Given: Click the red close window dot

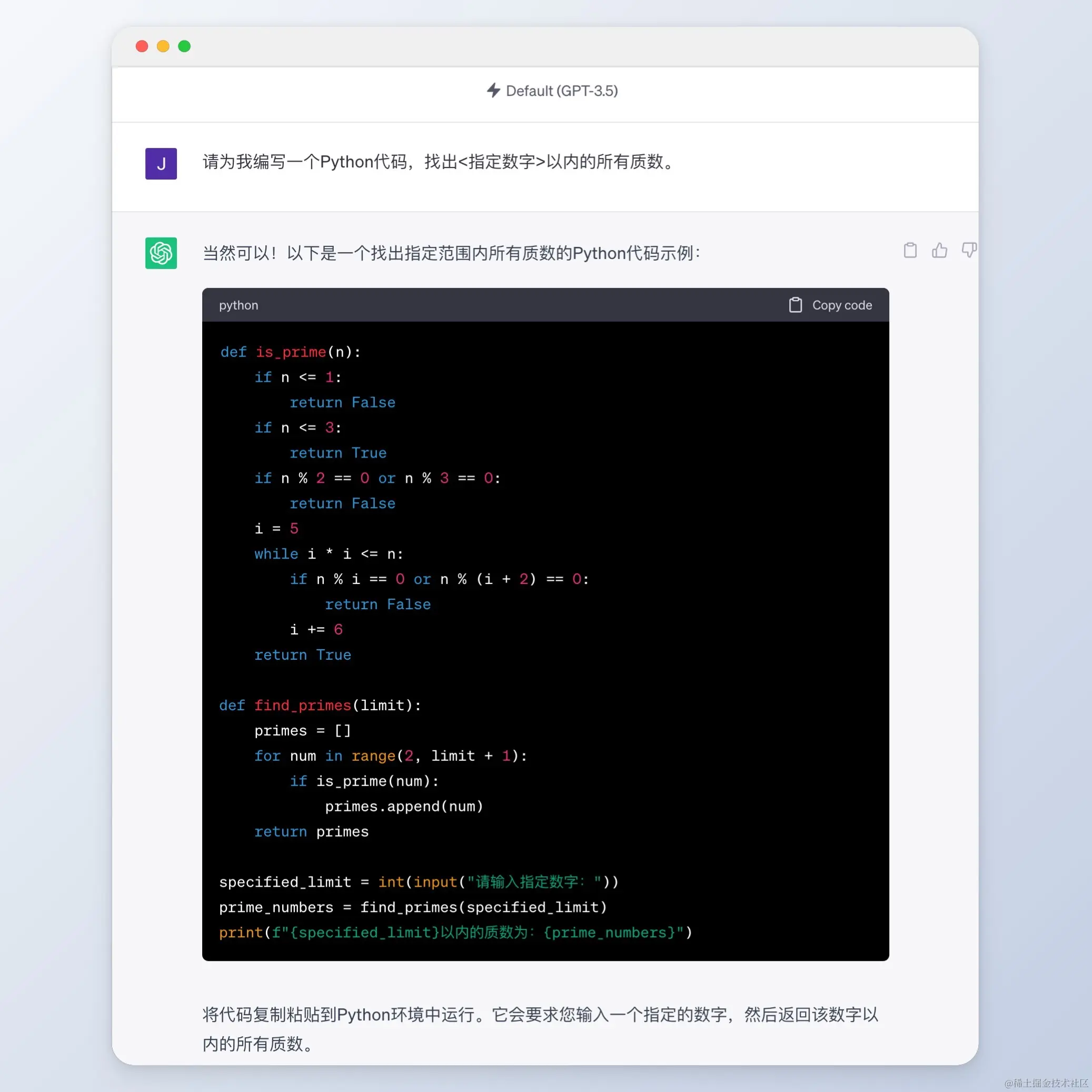Looking at the screenshot, I should (x=142, y=46).
